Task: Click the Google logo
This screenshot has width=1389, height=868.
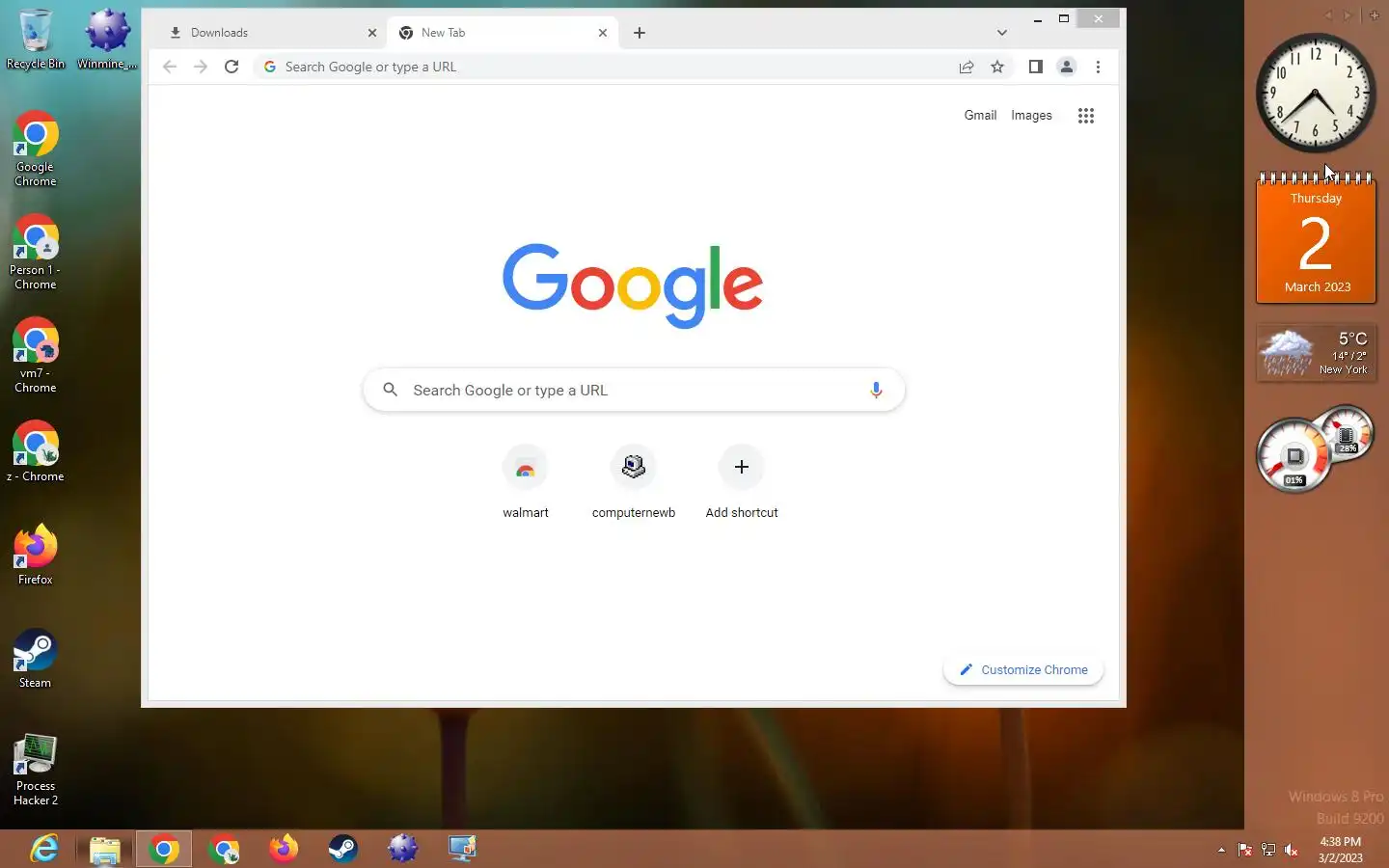Action: (633, 285)
